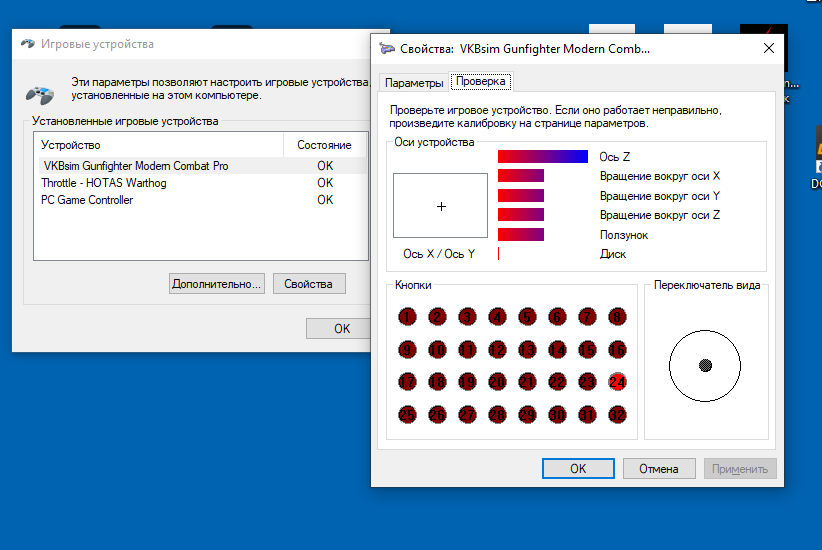Click button indicator 17

pos(407,382)
